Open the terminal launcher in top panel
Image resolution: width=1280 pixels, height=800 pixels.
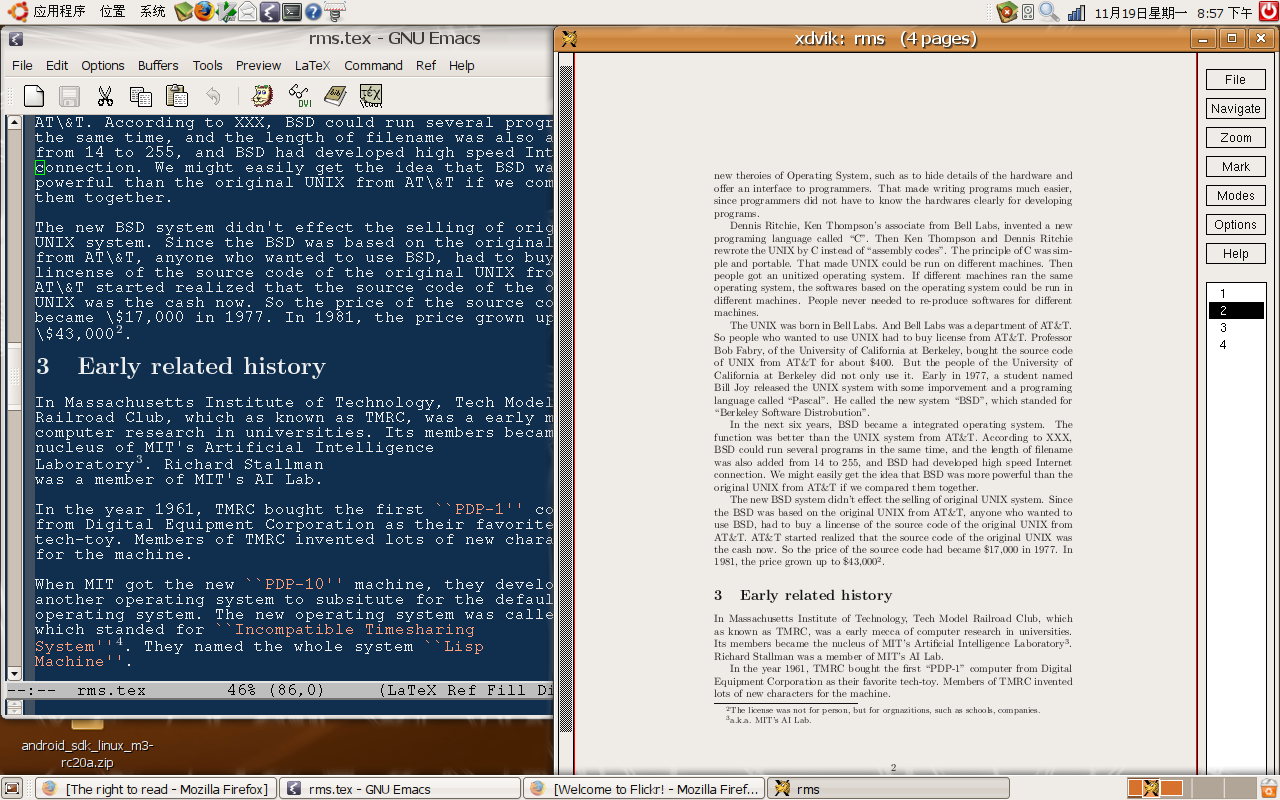(291, 12)
